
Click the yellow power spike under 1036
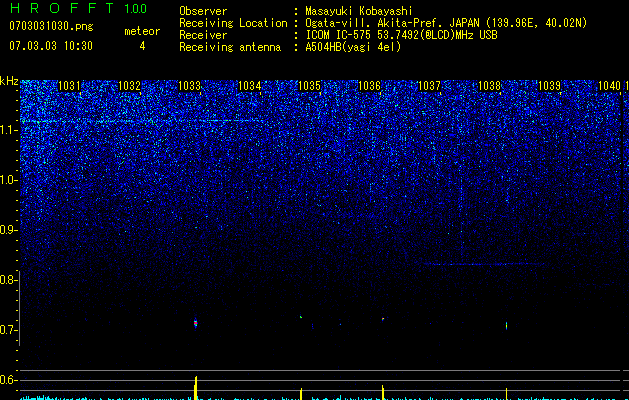[x=383, y=392]
